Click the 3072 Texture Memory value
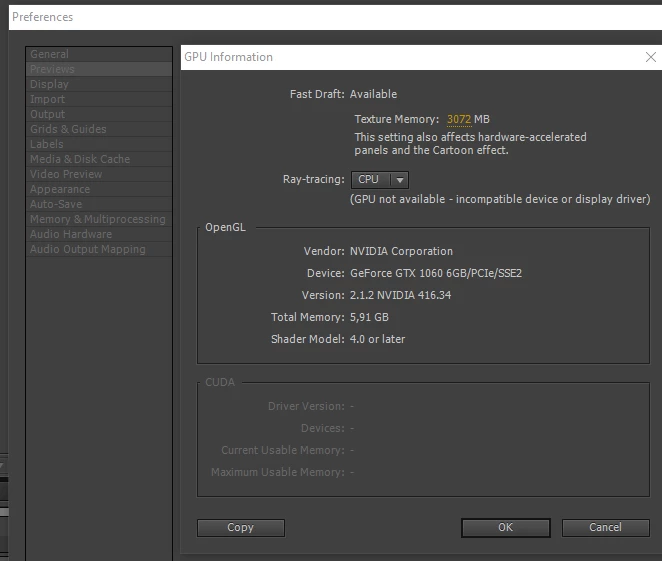Screen dimensions: 662x561 [x=459, y=119]
